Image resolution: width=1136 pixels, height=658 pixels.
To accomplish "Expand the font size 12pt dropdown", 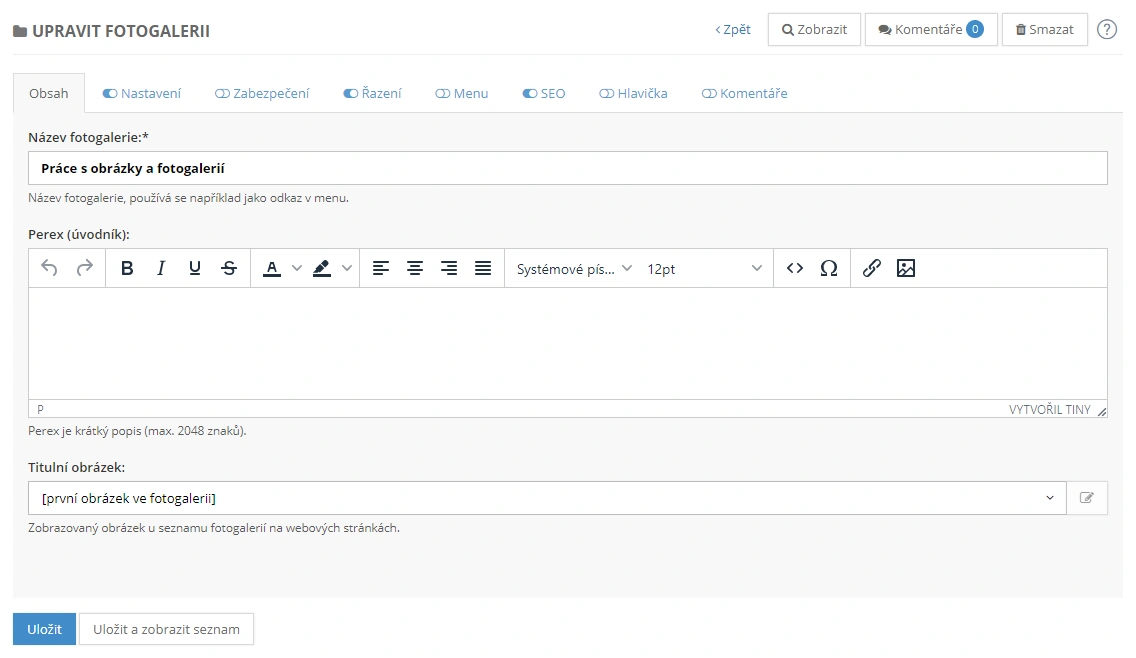I will tap(704, 268).
